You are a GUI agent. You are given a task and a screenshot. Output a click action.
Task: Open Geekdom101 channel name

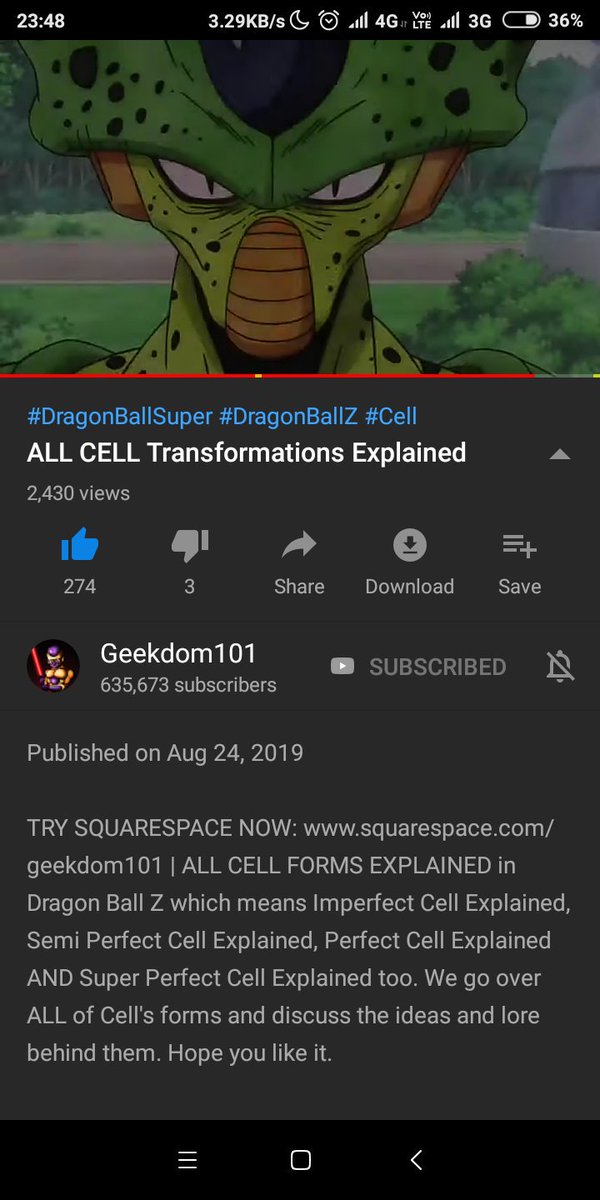(x=178, y=653)
